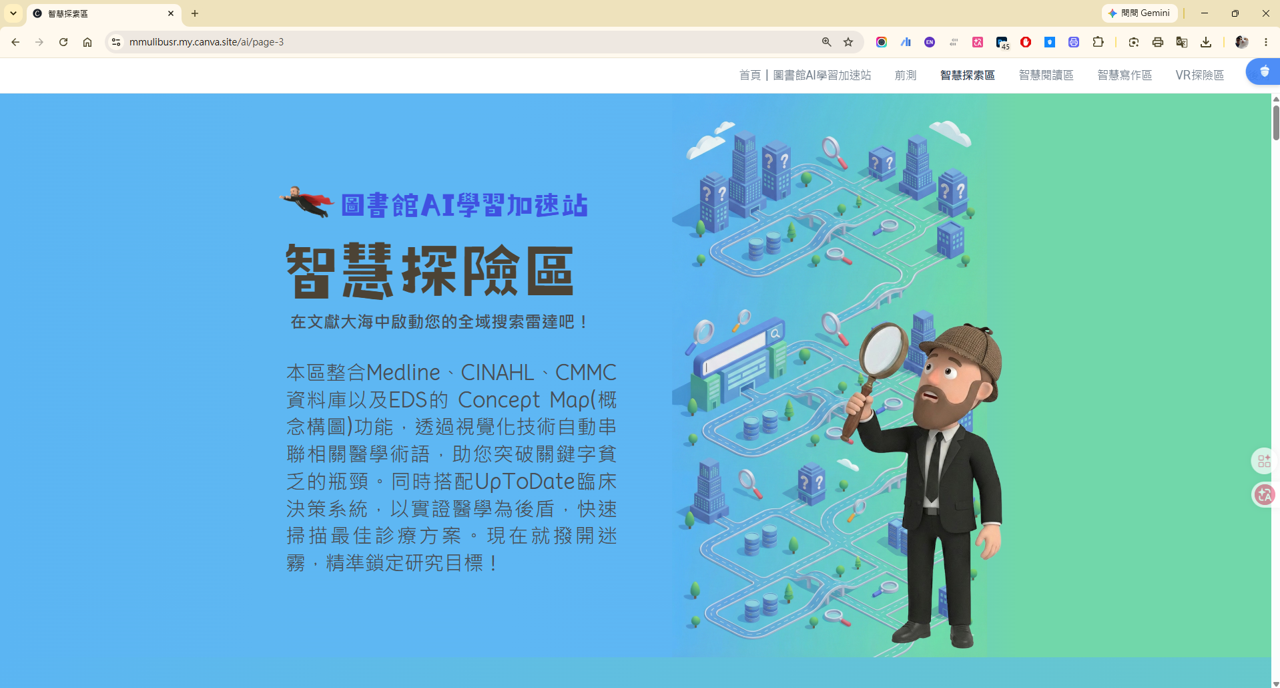Open the 智慧閱讀區 nav item
Viewport: 1280px width, 688px height.
pyautogui.click(x=1046, y=75)
